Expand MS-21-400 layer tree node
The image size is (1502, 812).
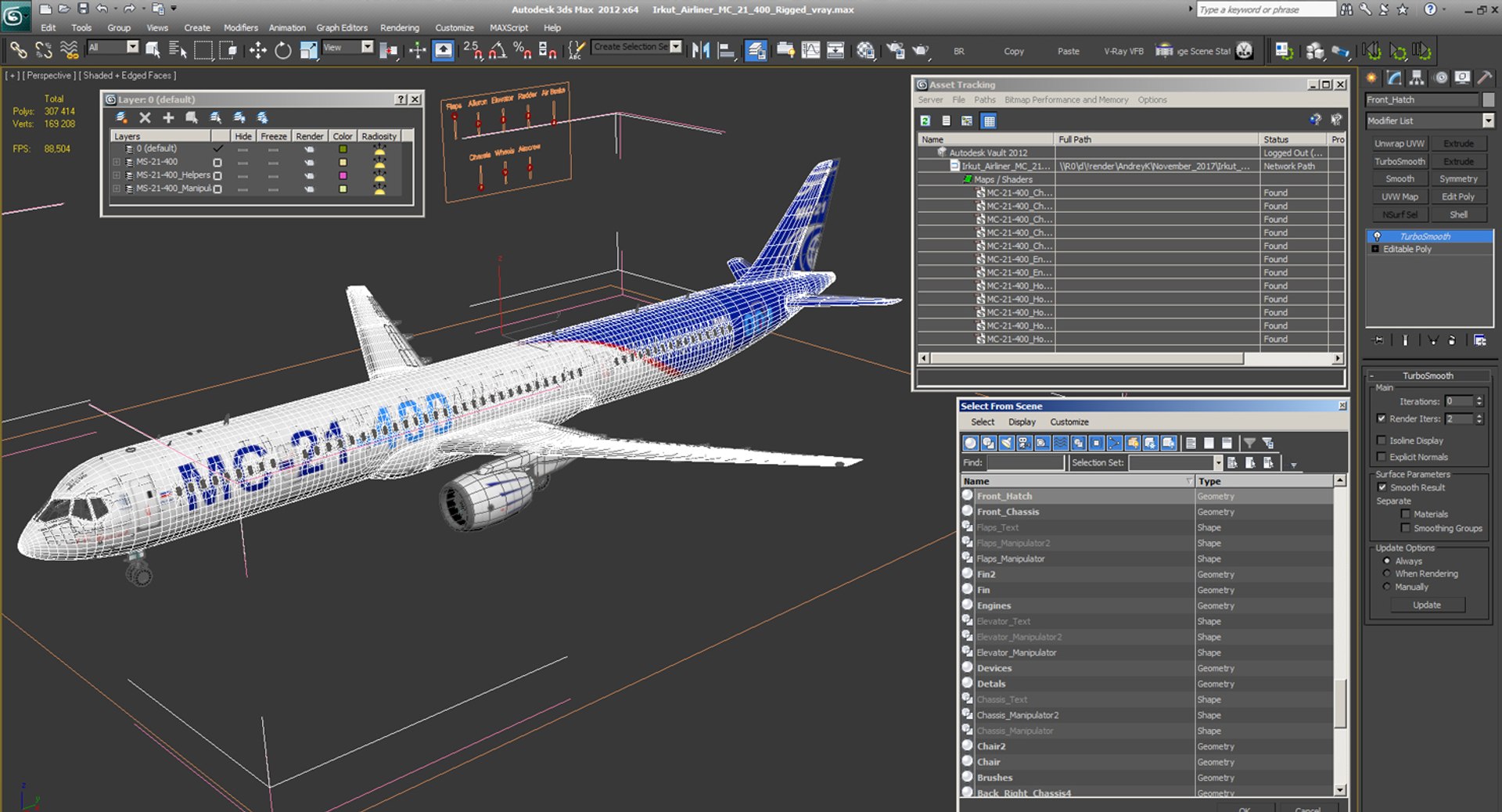[117, 162]
